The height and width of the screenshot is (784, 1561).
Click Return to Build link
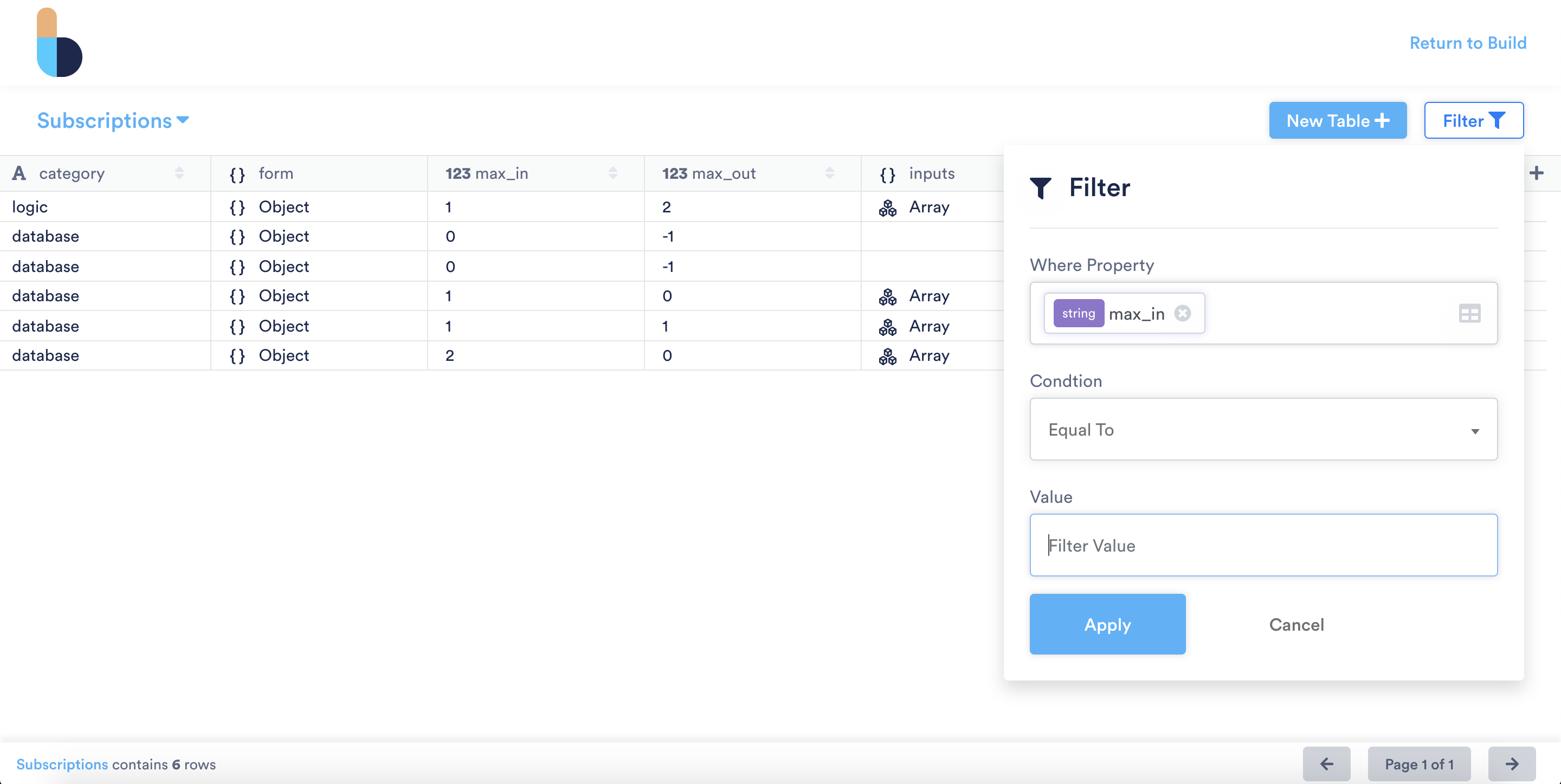(1467, 43)
